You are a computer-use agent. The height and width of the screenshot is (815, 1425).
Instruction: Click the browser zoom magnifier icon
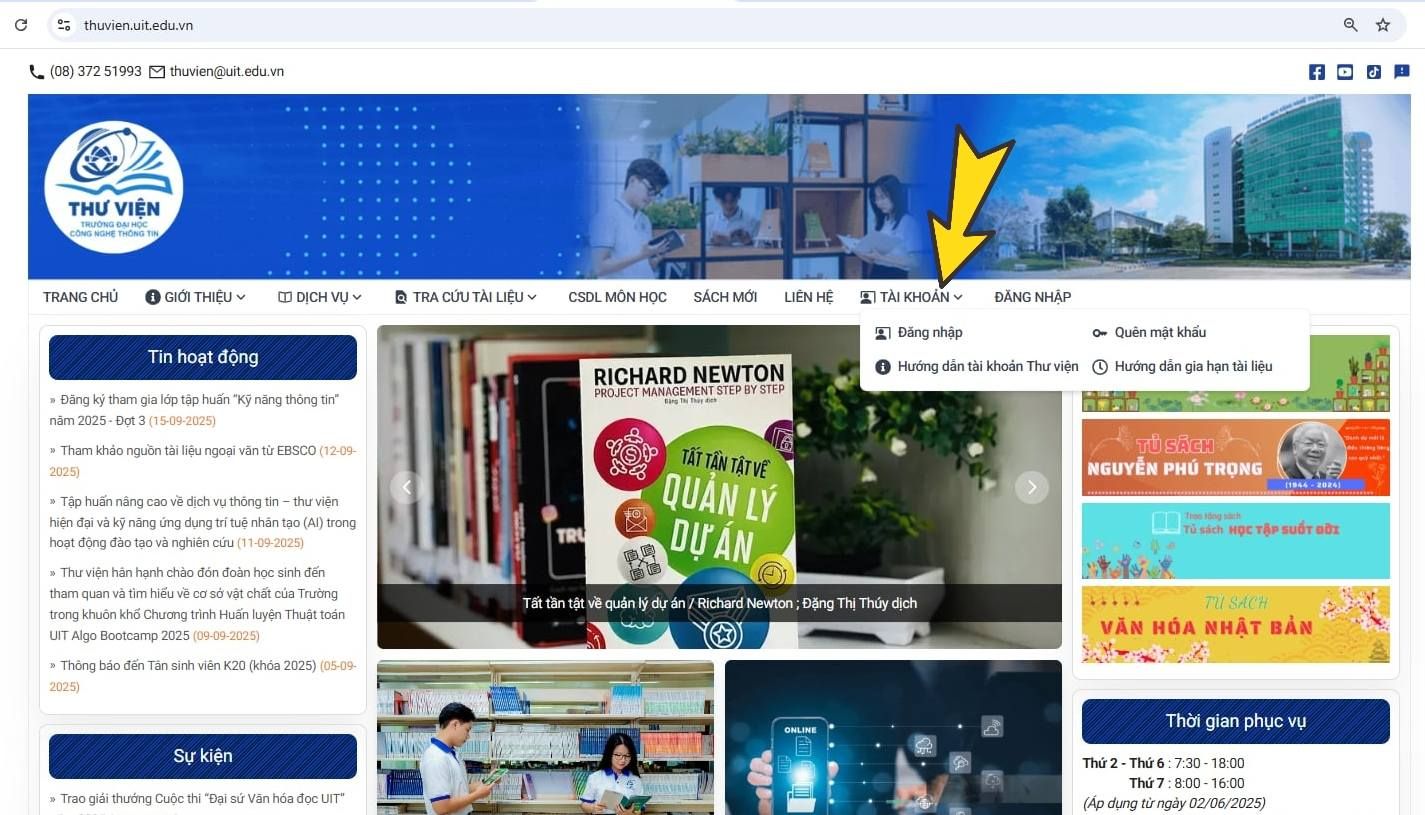tap(1350, 25)
